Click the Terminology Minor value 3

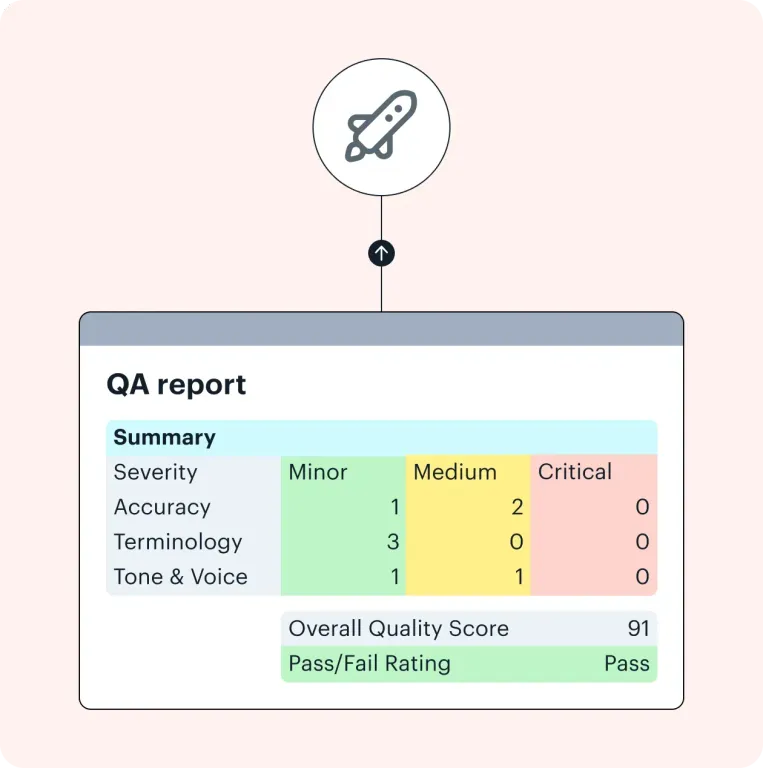point(393,542)
